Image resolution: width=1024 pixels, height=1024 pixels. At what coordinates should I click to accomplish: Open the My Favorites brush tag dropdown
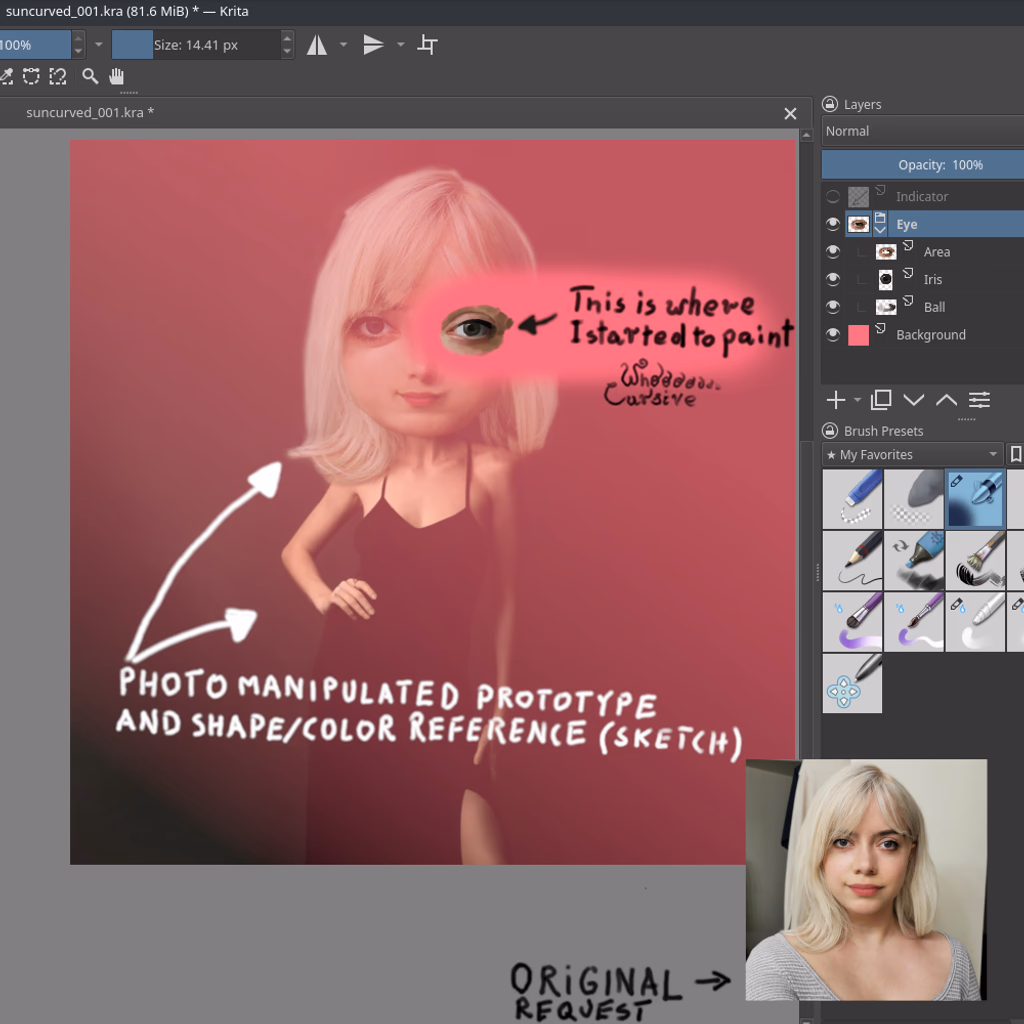pos(912,455)
